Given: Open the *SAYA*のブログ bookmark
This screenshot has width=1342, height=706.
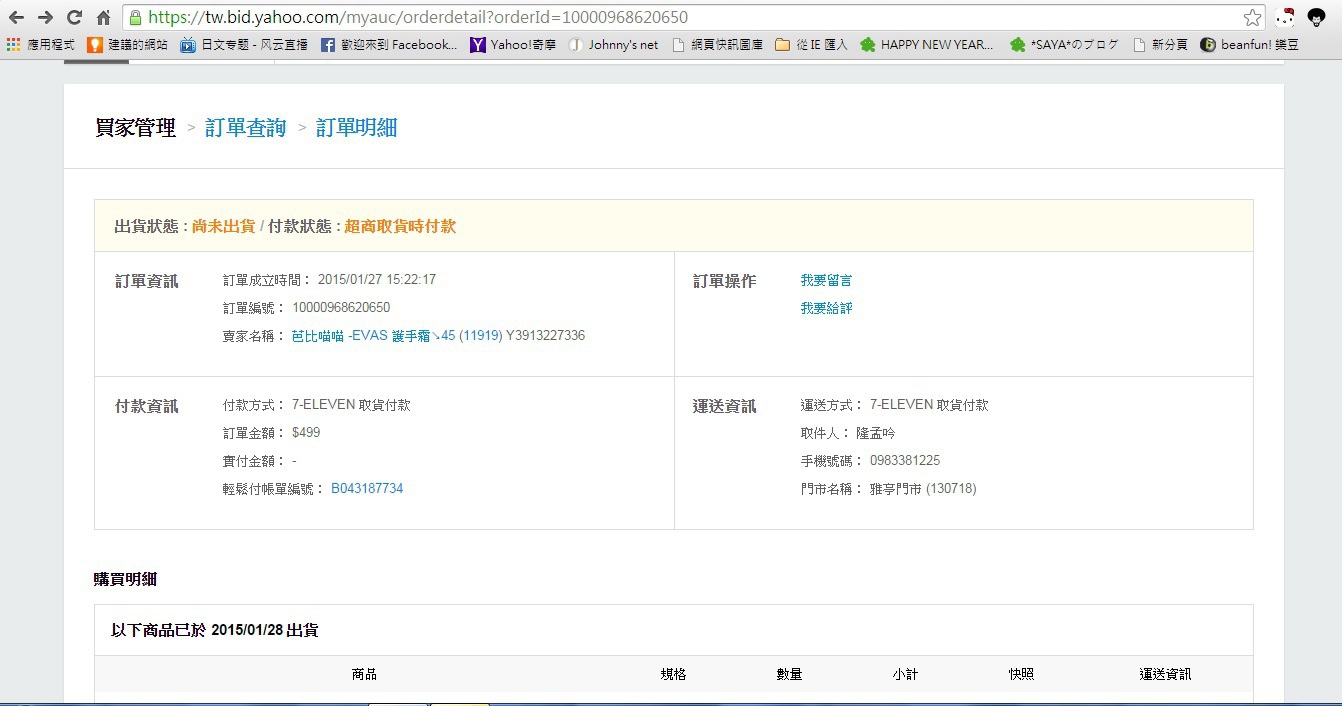Looking at the screenshot, I should point(1064,44).
